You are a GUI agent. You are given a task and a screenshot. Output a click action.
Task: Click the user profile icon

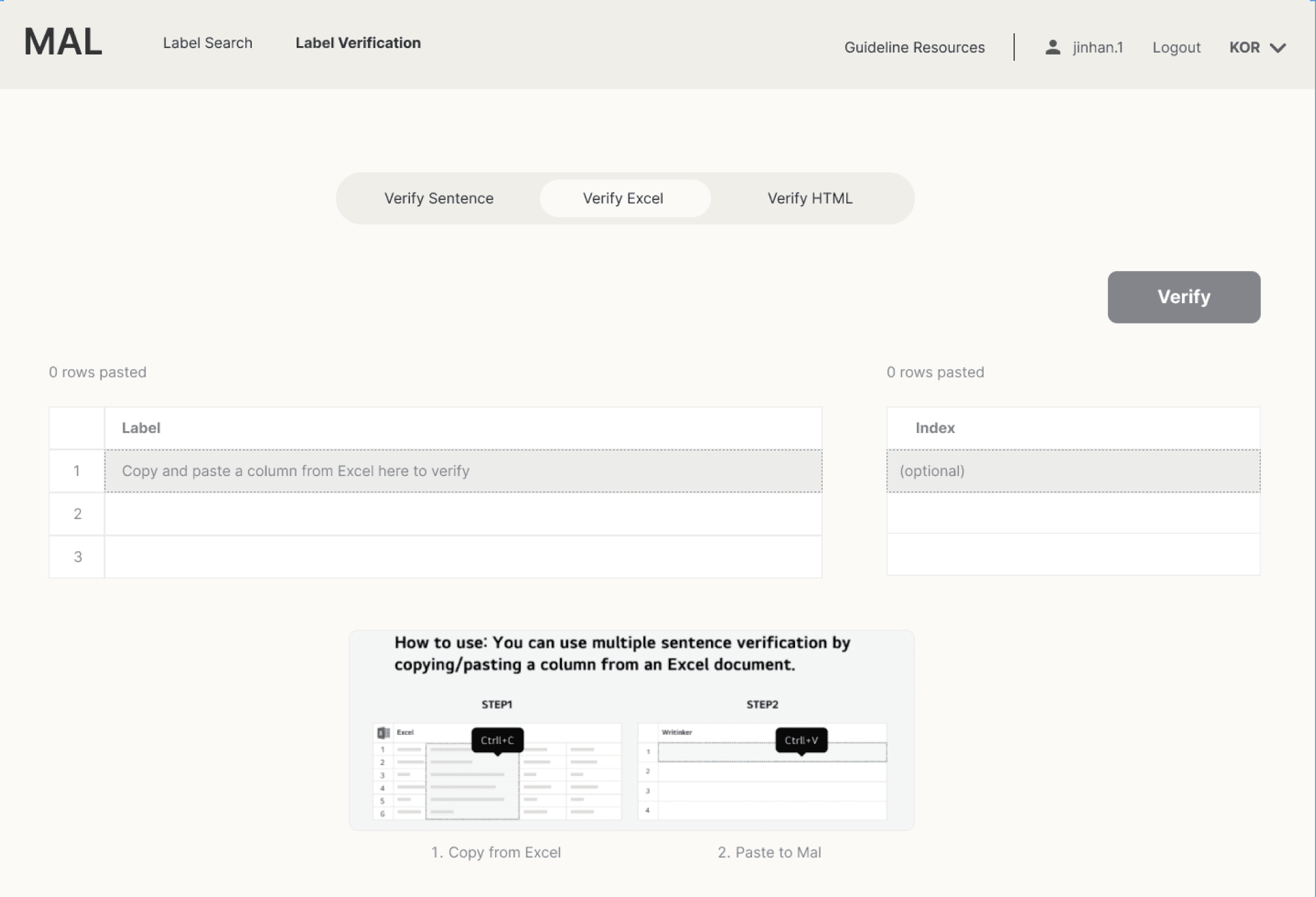pos(1053,47)
